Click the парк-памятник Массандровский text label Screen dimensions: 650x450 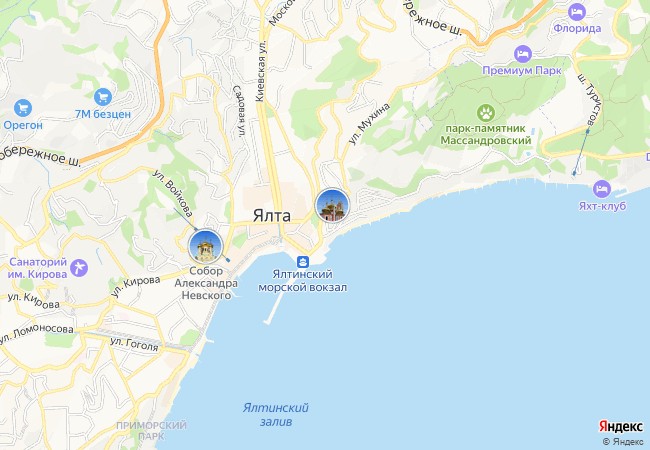(x=485, y=135)
